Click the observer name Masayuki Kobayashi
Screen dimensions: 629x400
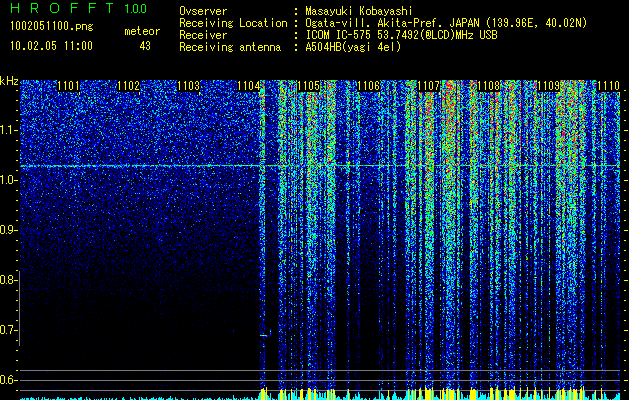point(359,11)
